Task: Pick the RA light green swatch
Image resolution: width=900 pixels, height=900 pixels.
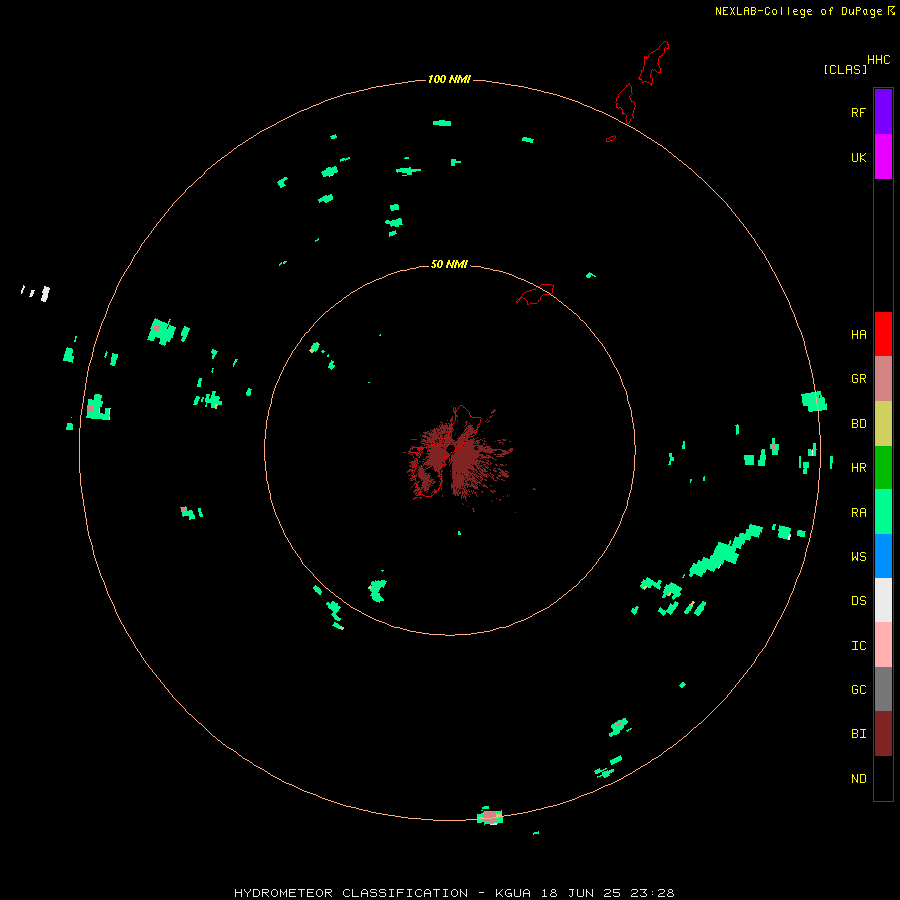Action: pyautogui.click(x=883, y=512)
